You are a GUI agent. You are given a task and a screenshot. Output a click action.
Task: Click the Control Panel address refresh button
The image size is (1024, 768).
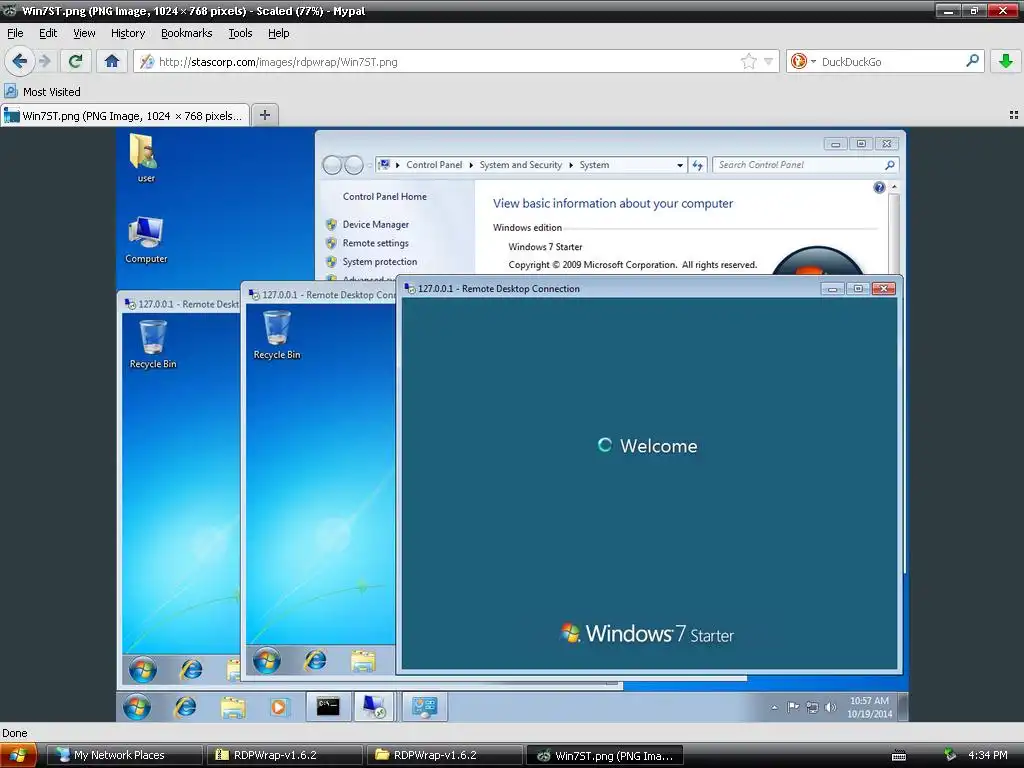tap(697, 165)
